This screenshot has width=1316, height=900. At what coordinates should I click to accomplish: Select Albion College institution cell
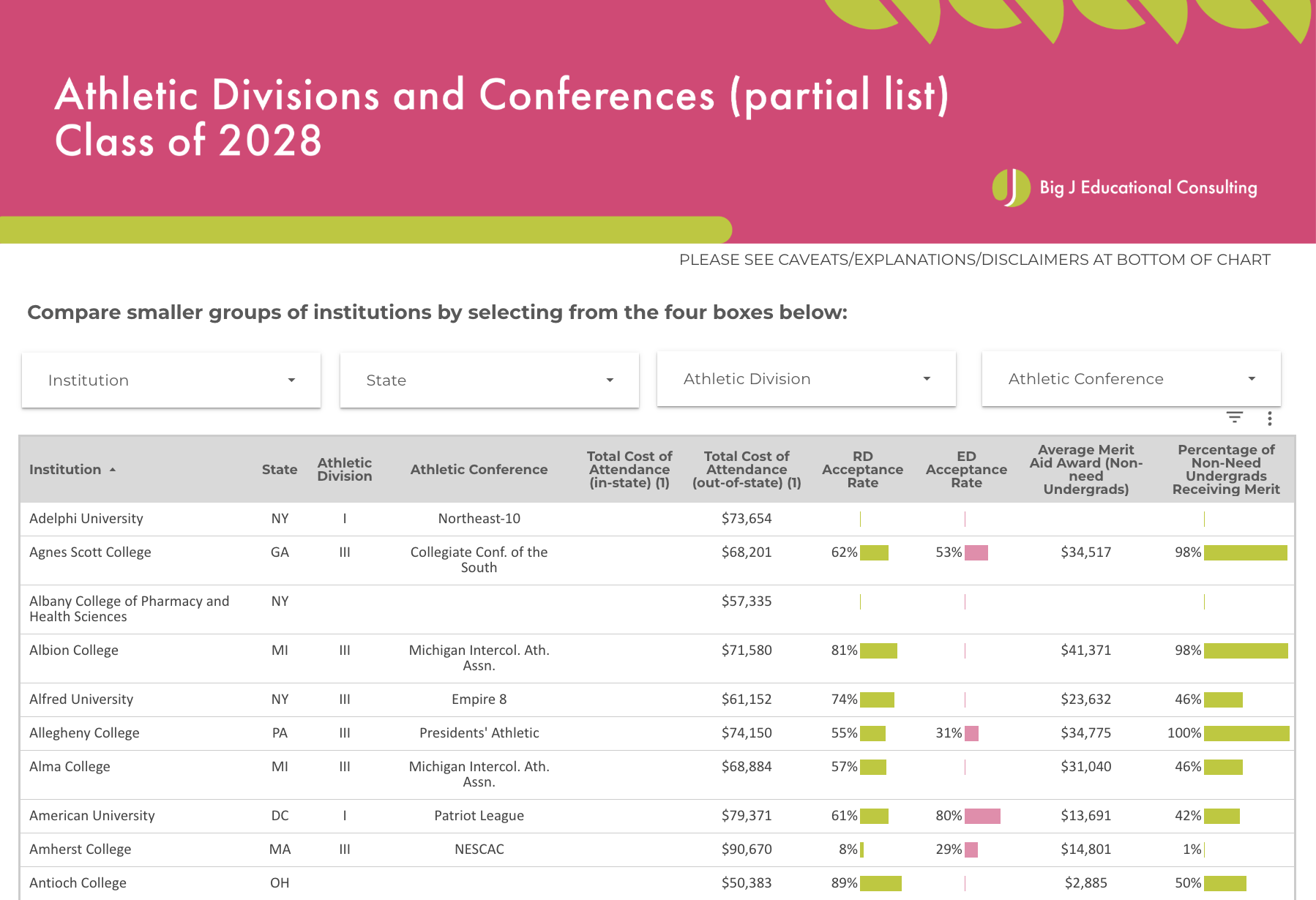(x=74, y=650)
